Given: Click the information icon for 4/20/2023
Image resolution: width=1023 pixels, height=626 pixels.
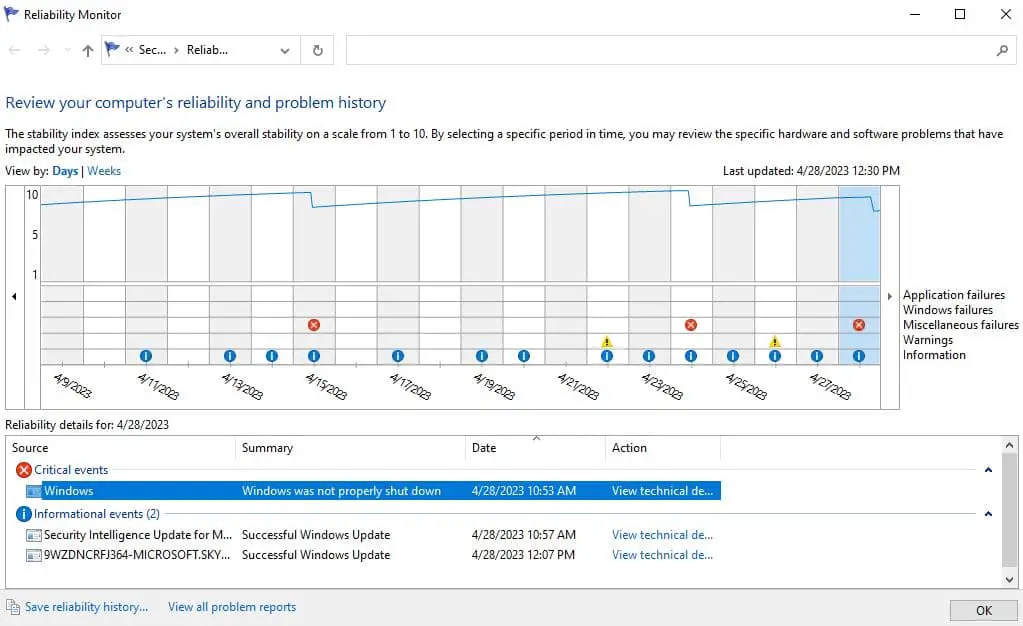Looking at the screenshot, I should click(x=524, y=356).
